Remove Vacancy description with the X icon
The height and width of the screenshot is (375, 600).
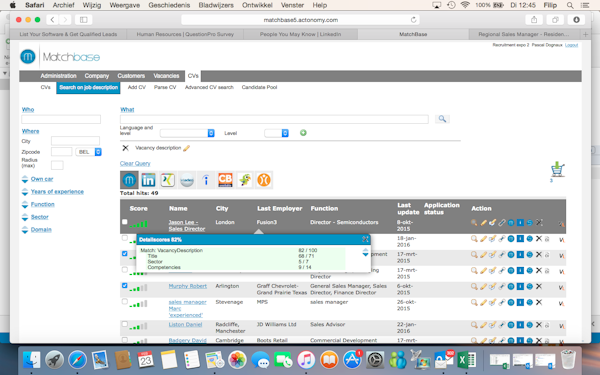point(125,148)
